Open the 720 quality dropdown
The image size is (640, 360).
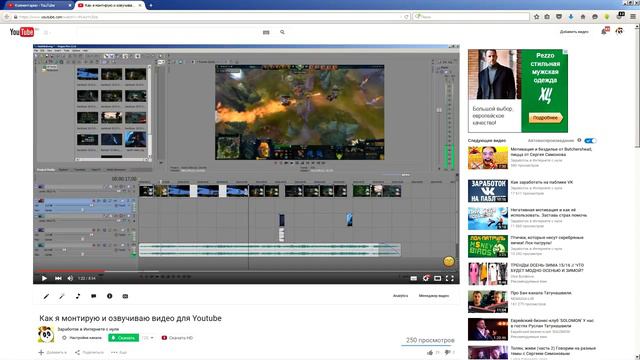[147, 338]
